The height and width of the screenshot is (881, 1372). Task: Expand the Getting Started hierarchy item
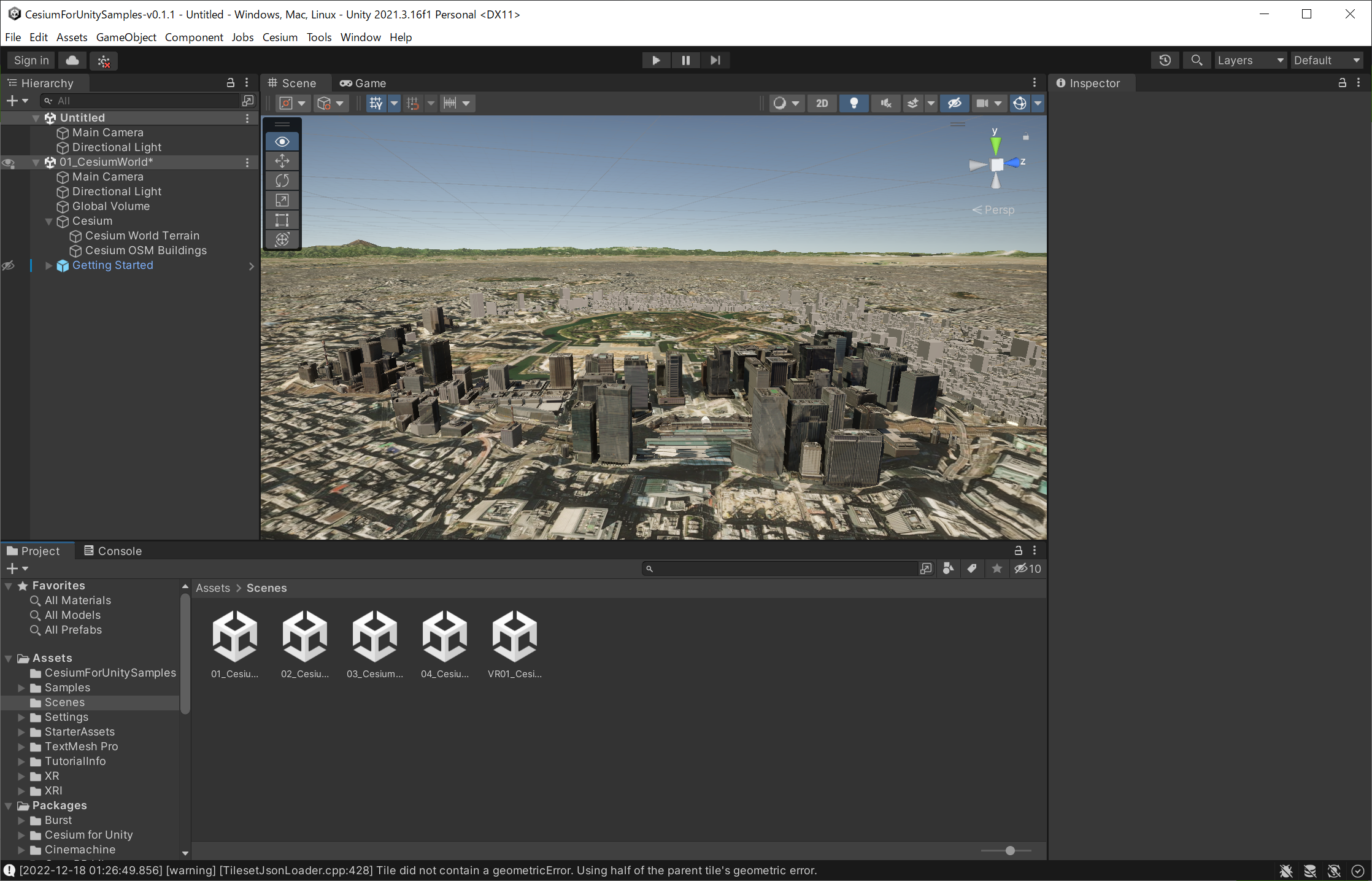point(48,265)
